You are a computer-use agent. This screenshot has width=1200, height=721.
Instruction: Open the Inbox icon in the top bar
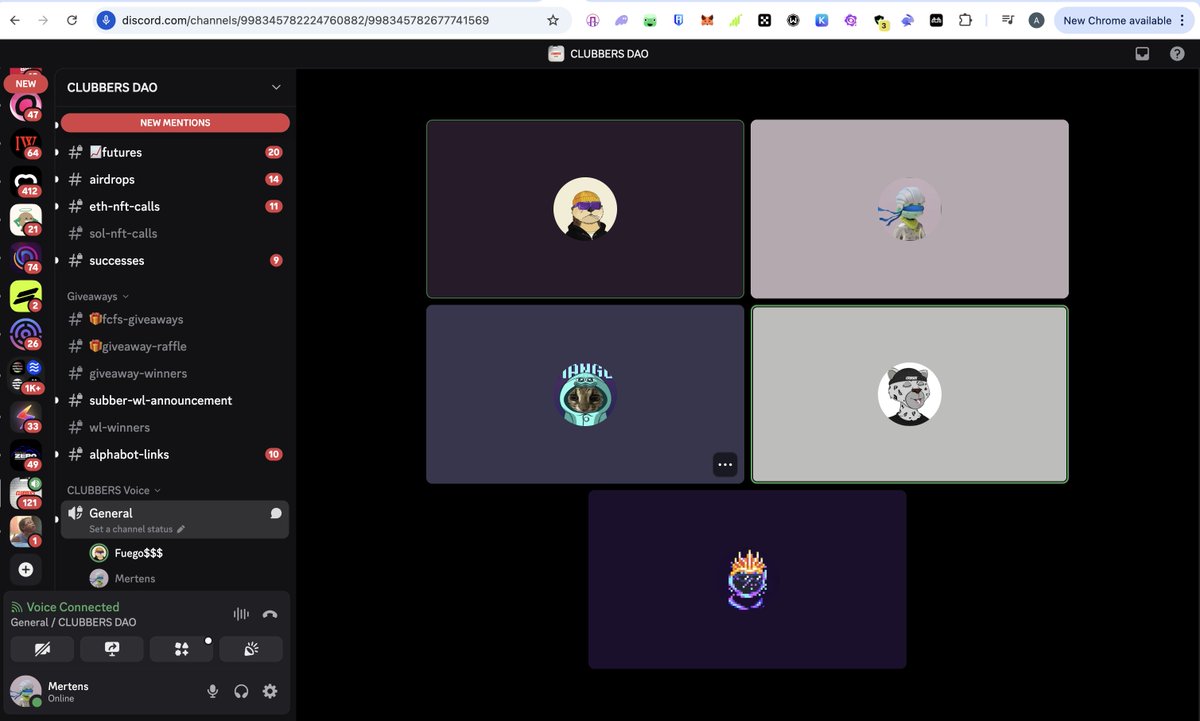tap(1141, 53)
